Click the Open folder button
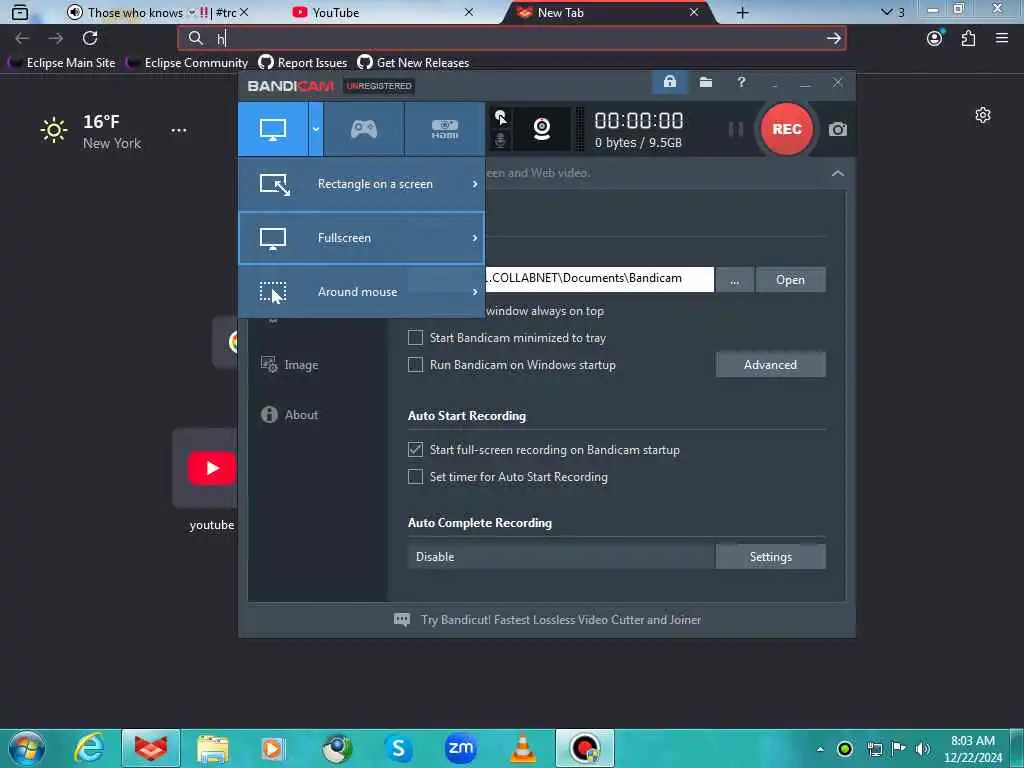The image size is (1024, 768). click(x=790, y=280)
